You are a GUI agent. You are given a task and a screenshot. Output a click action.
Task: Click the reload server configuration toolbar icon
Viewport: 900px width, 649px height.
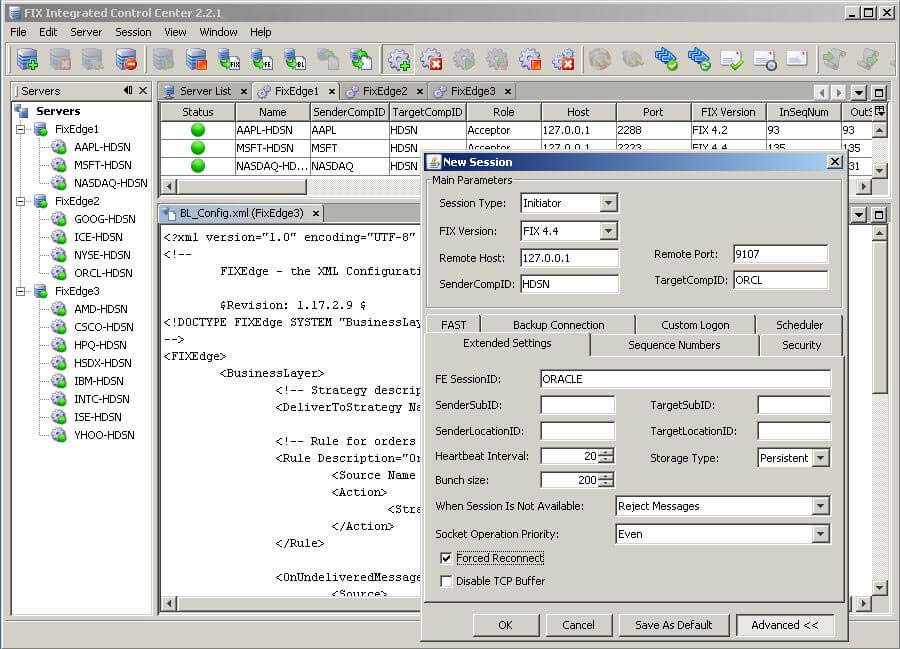(x=361, y=59)
